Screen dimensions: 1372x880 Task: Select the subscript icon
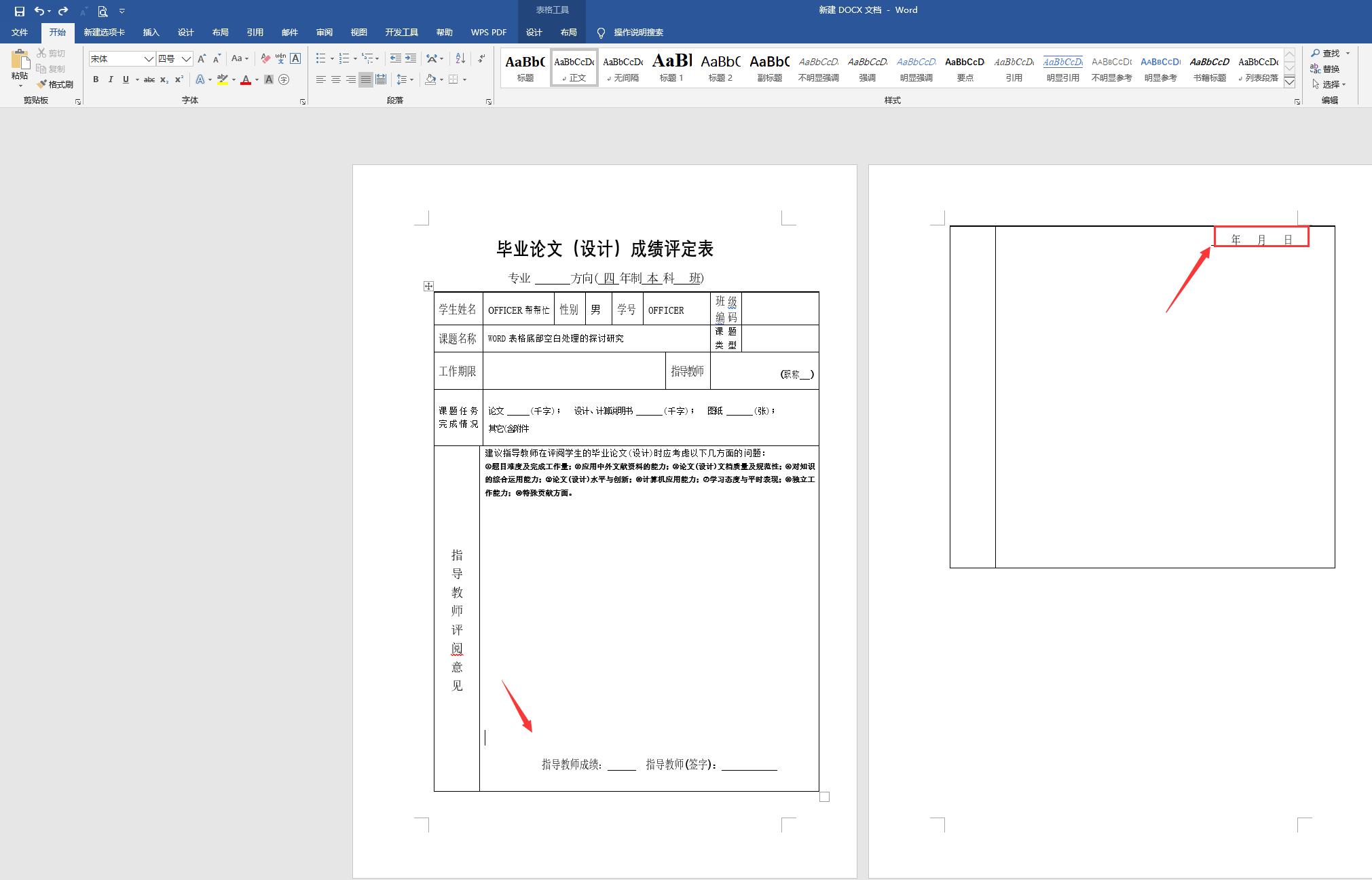coord(164,79)
